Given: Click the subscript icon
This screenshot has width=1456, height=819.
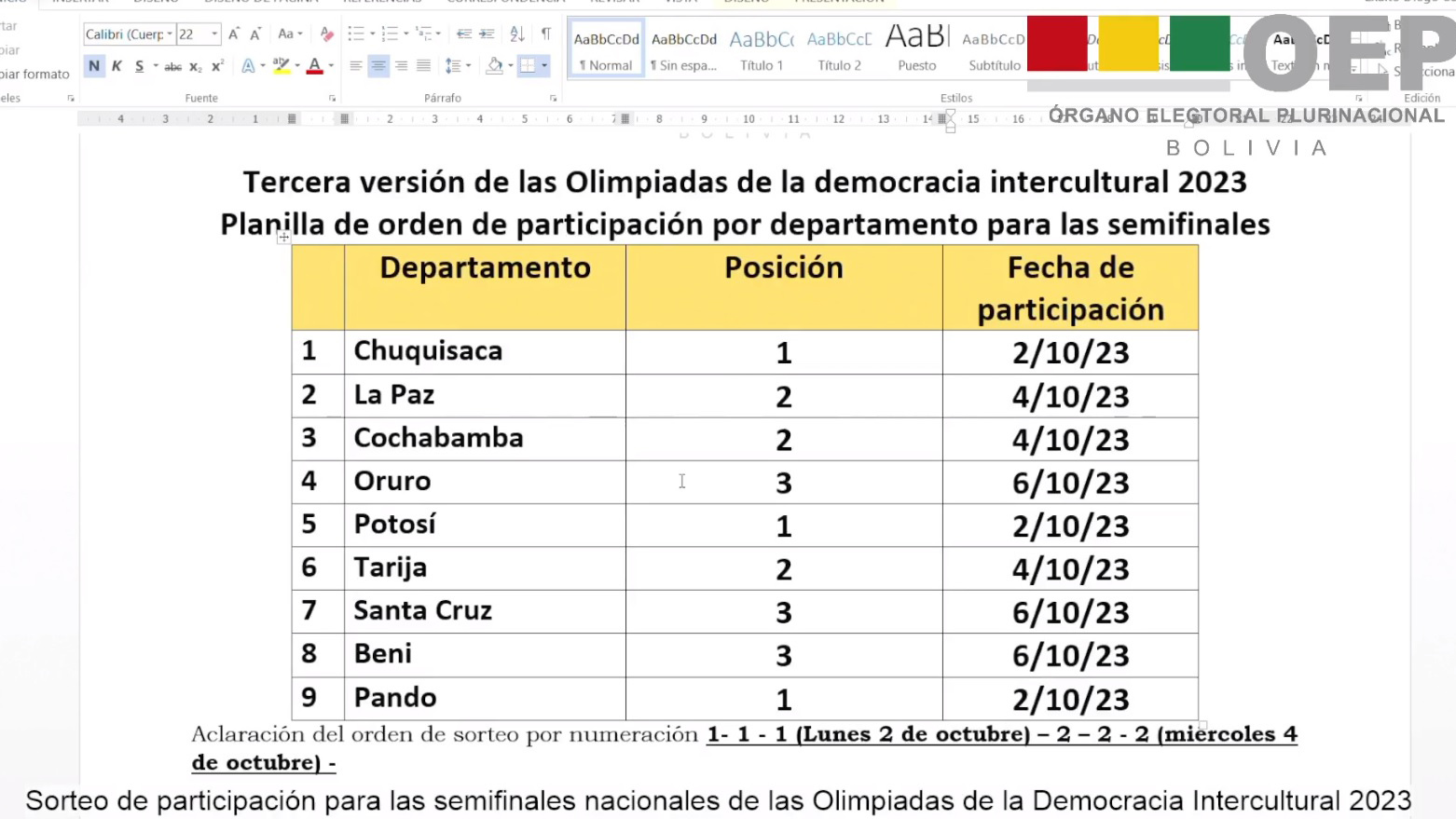Looking at the screenshot, I should 195,66.
